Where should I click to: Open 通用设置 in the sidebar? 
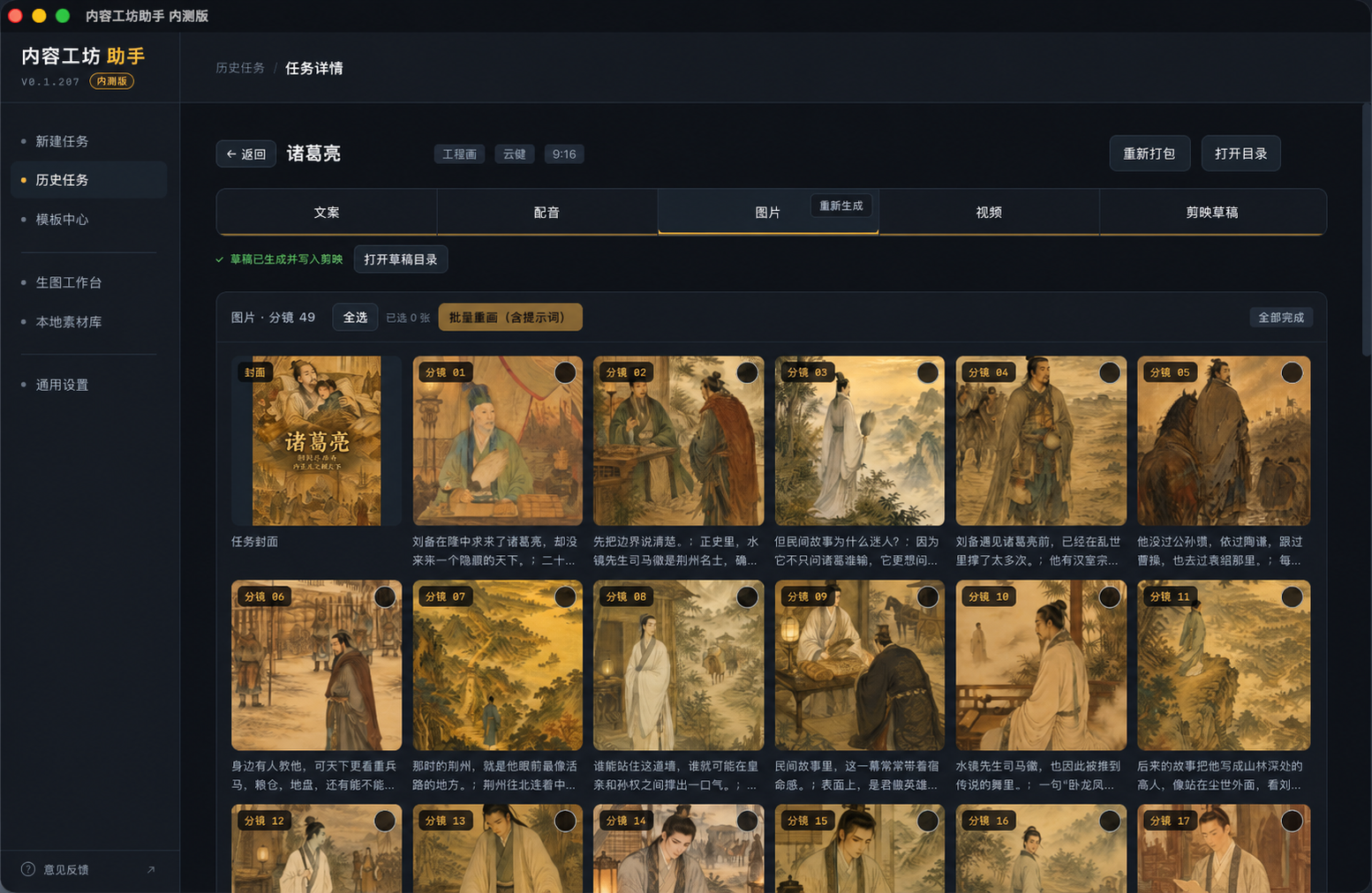coord(88,385)
